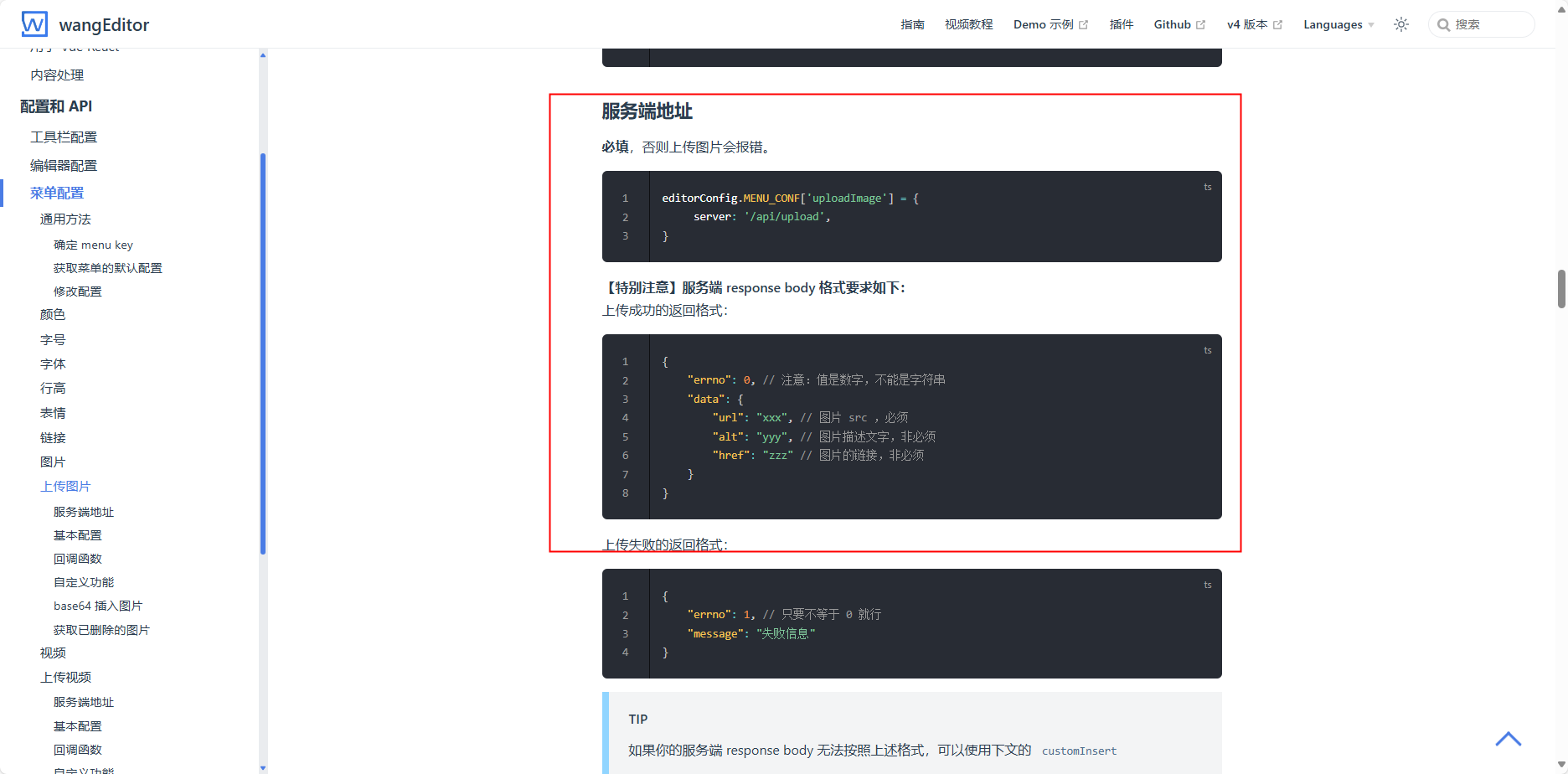Click the 上传成功的返回格式 text
The width and height of the screenshot is (1568, 774).
(665, 310)
